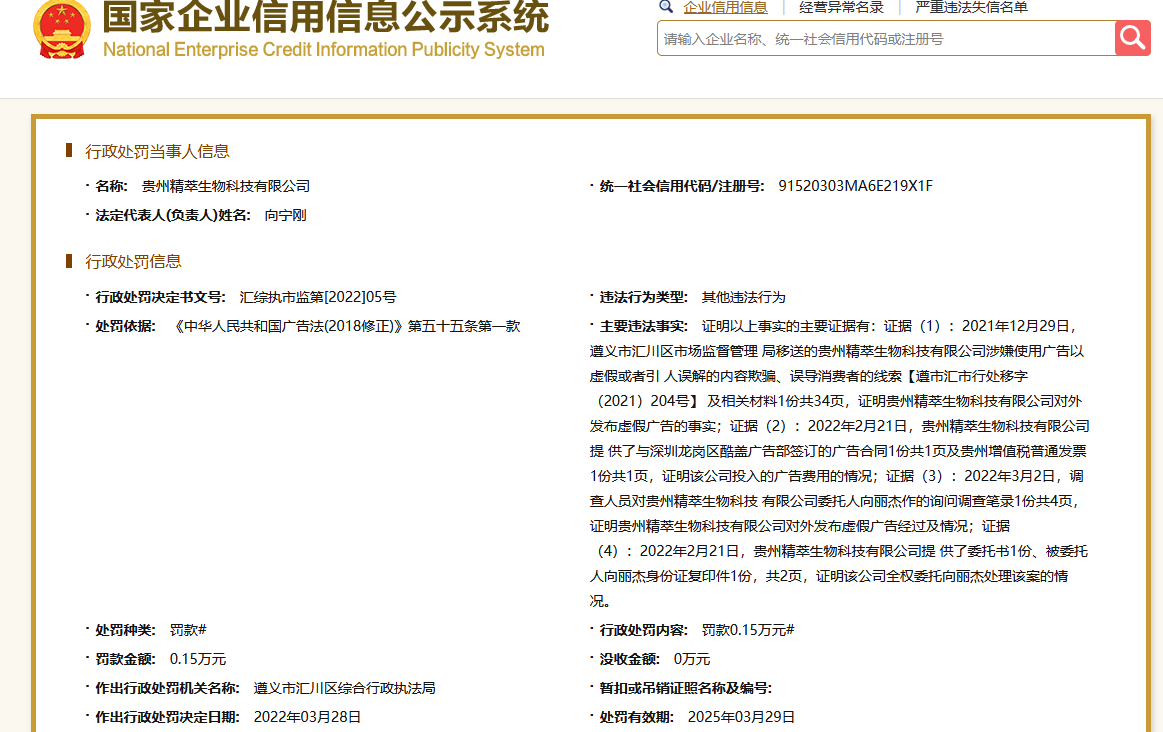Click violation type value 其他违法行为
1163x732 pixels.
coord(743,297)
